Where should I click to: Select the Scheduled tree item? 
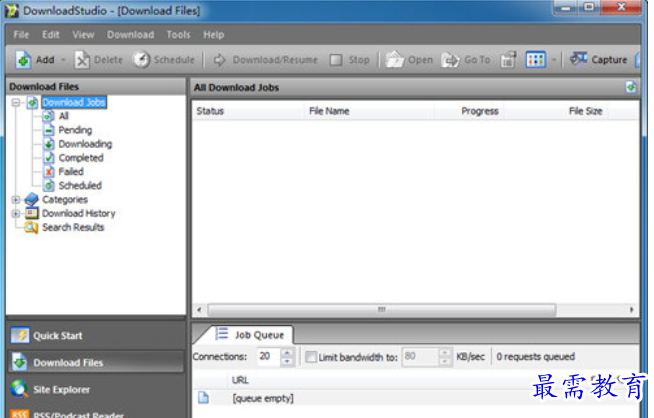point(80,185)
